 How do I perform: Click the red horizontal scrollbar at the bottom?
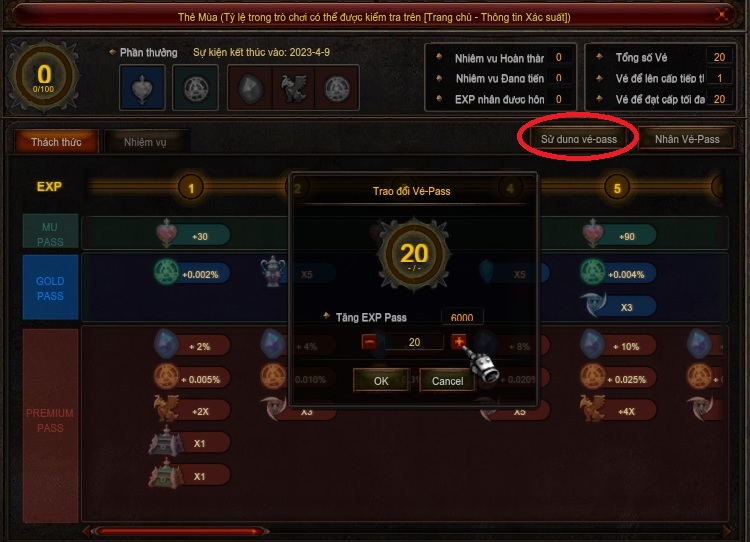(179, 531)
